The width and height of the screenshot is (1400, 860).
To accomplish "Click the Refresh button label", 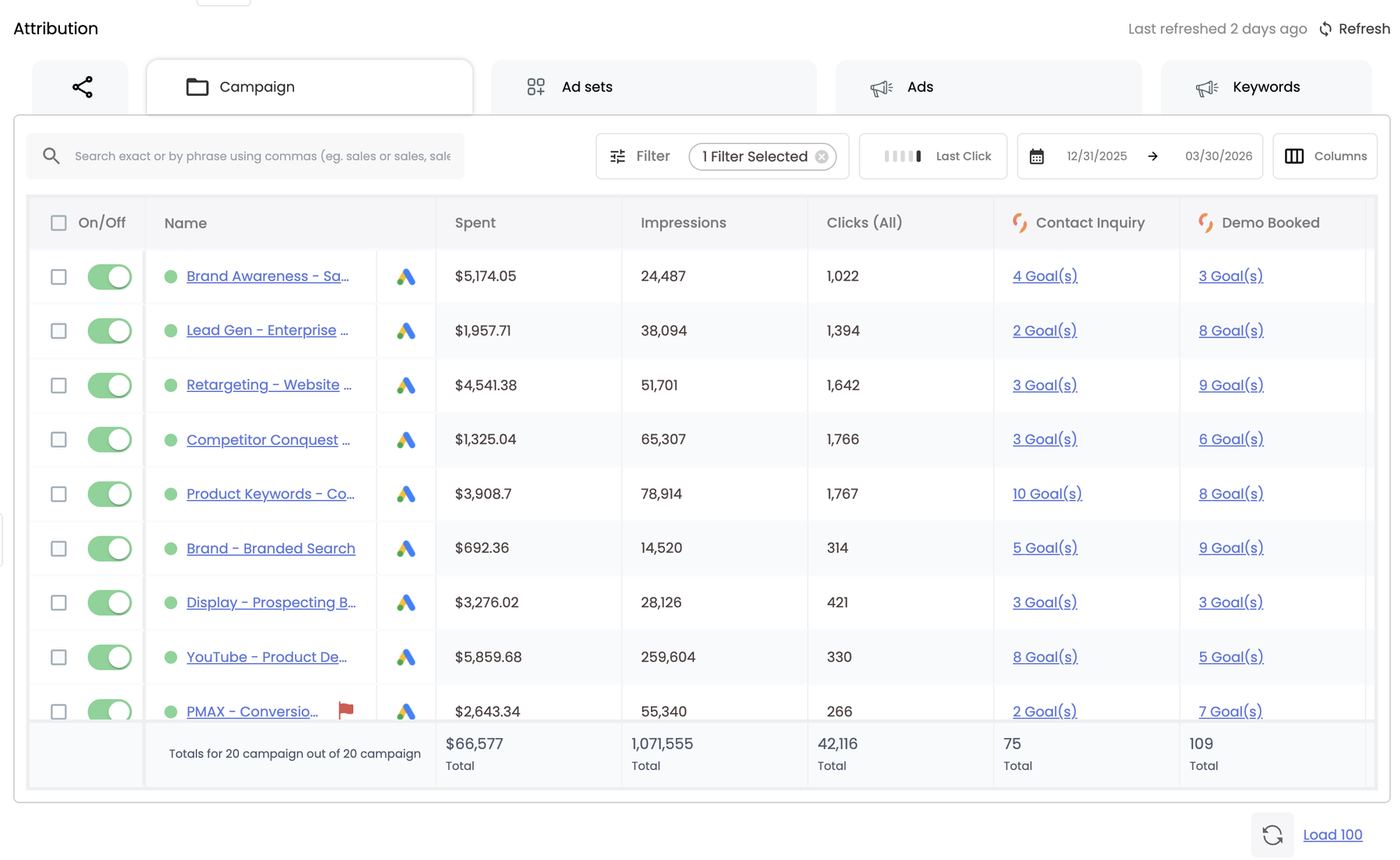I will coord(1364,29).
